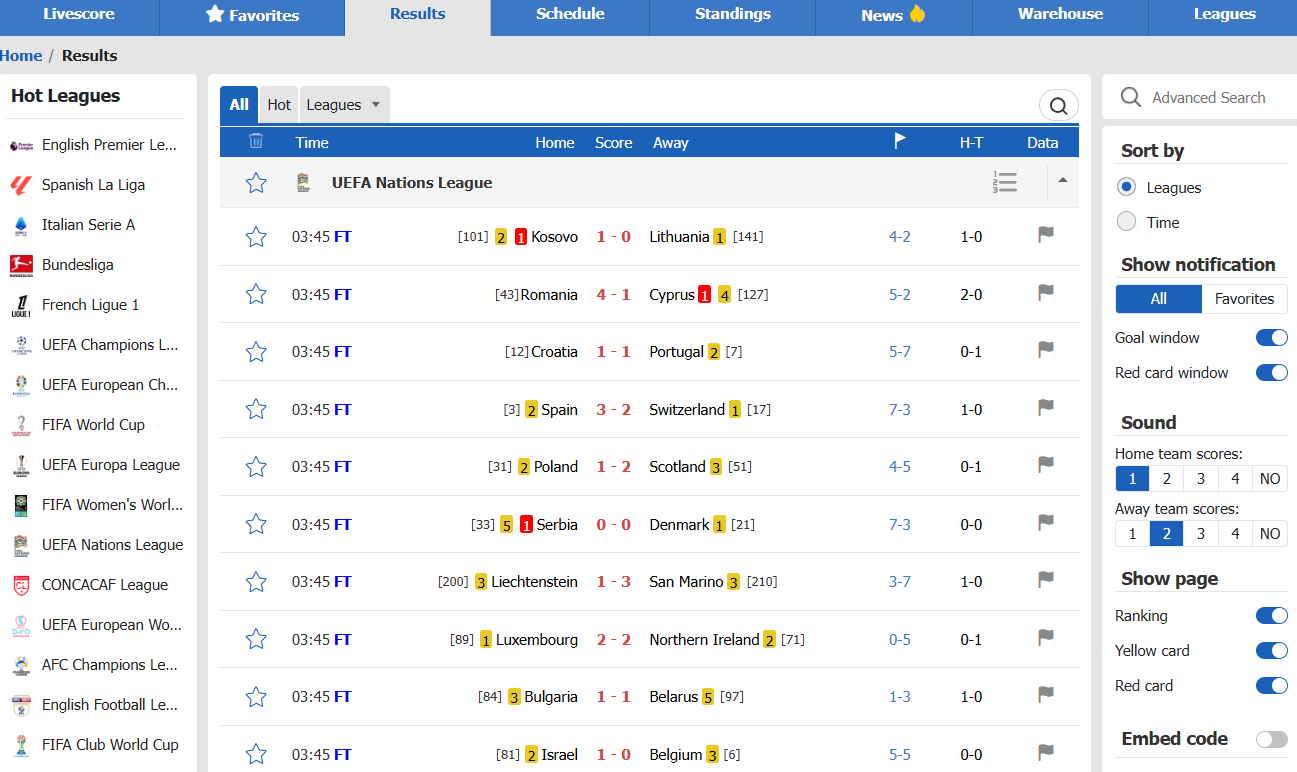Favorite the Poland vs Scotland match
The height and width of the screenshot is (772, 1297).
tap(256, 467)
